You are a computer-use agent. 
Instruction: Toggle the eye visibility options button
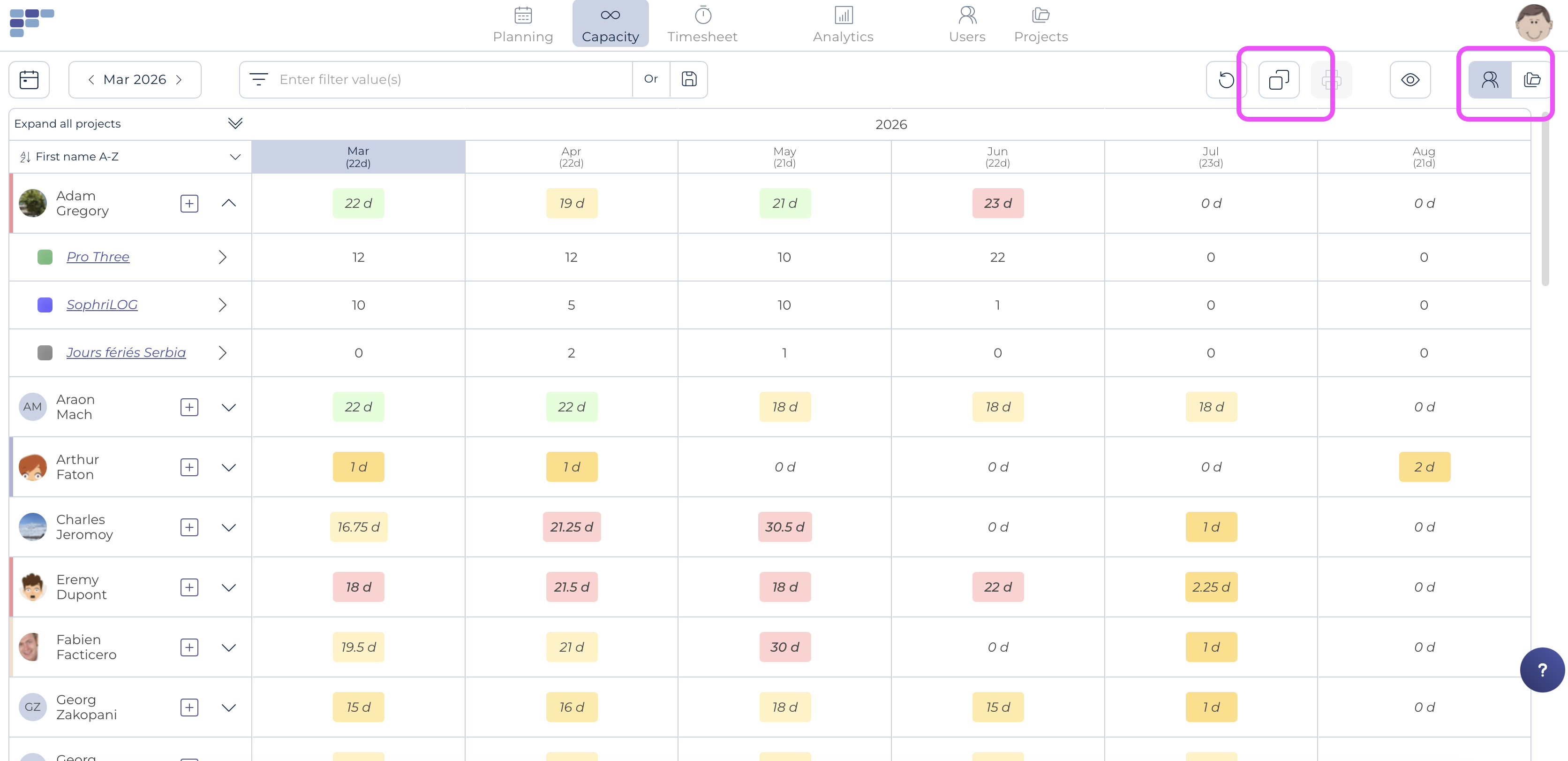click(x=1410, y=80)
